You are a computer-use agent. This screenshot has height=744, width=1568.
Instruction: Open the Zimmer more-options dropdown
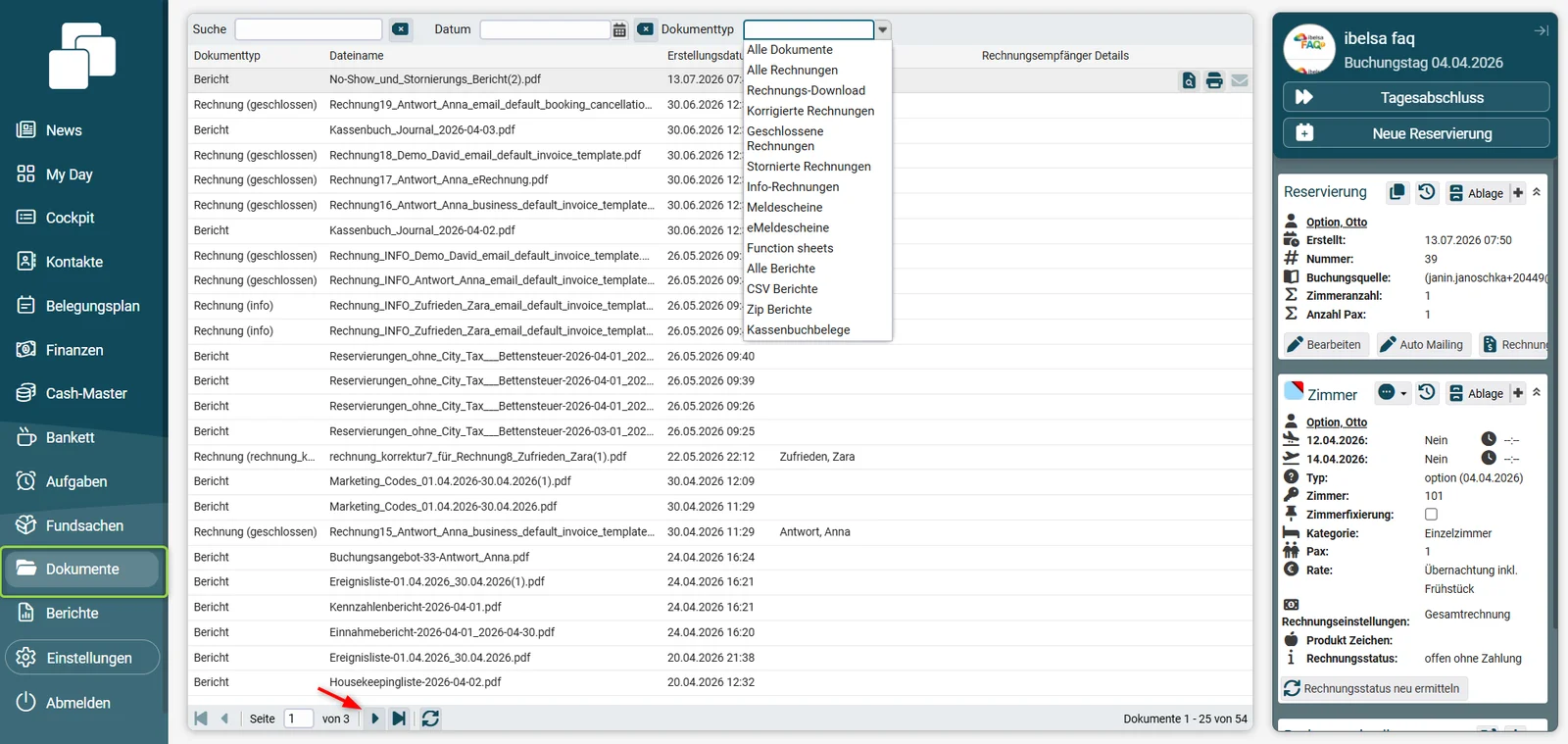(1393, 392)
